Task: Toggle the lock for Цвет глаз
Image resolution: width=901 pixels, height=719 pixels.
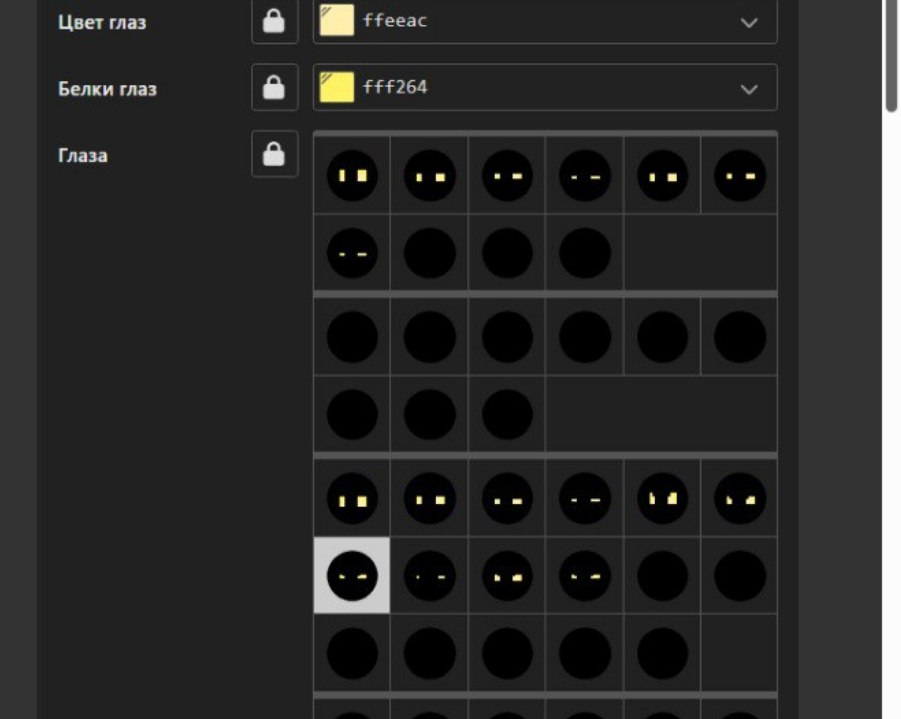Action: 275,22
